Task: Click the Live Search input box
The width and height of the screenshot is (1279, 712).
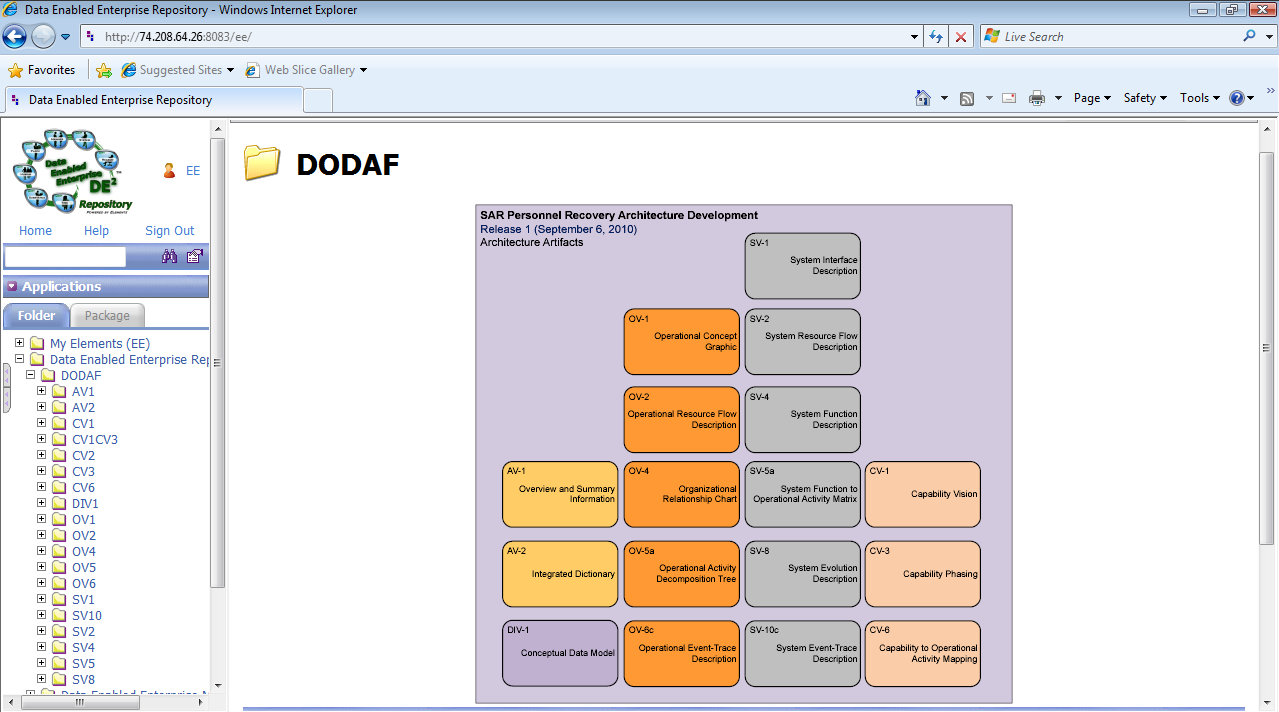Action: pos(1110,36)
